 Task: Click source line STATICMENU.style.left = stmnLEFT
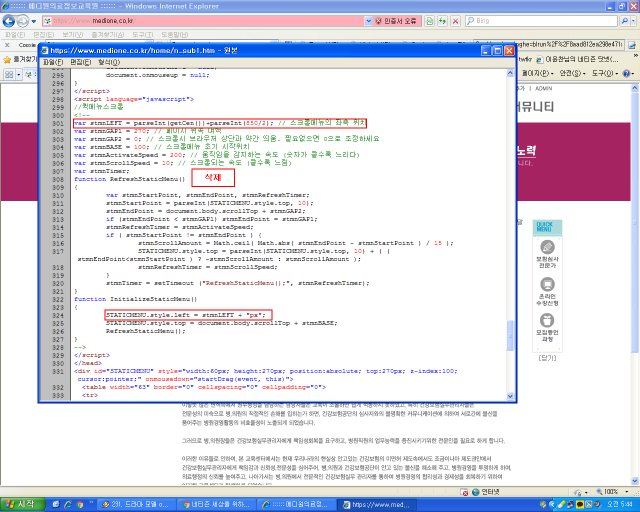[x=186, y=315]
